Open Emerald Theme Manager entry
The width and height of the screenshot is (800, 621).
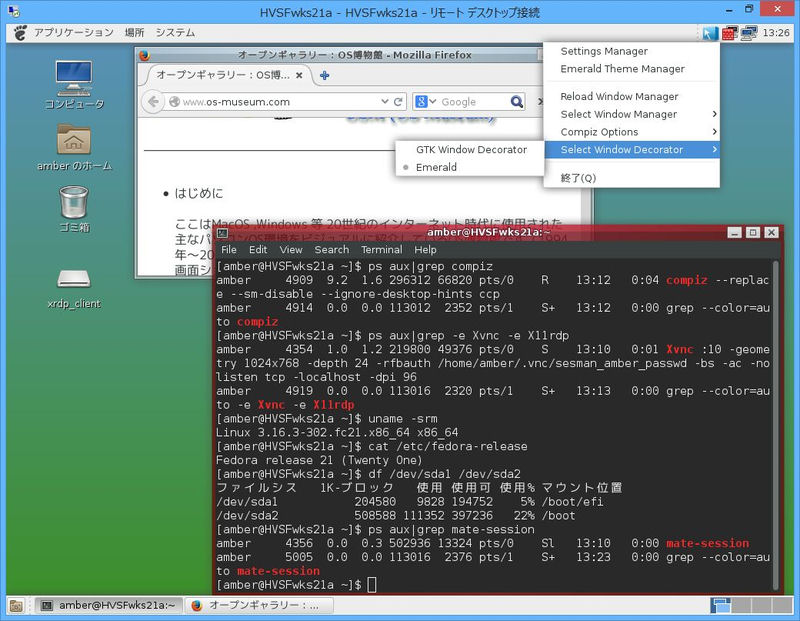632,69
